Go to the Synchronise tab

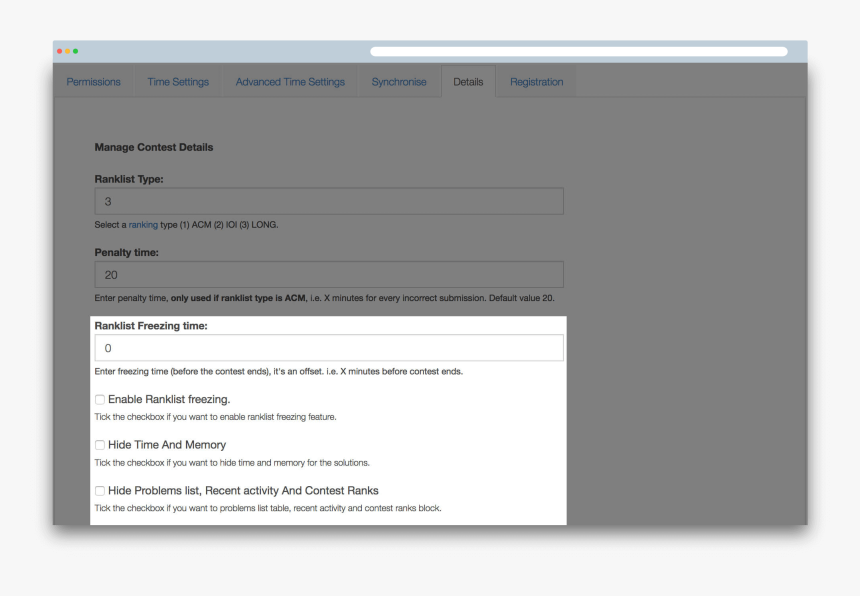pos(399,82)
